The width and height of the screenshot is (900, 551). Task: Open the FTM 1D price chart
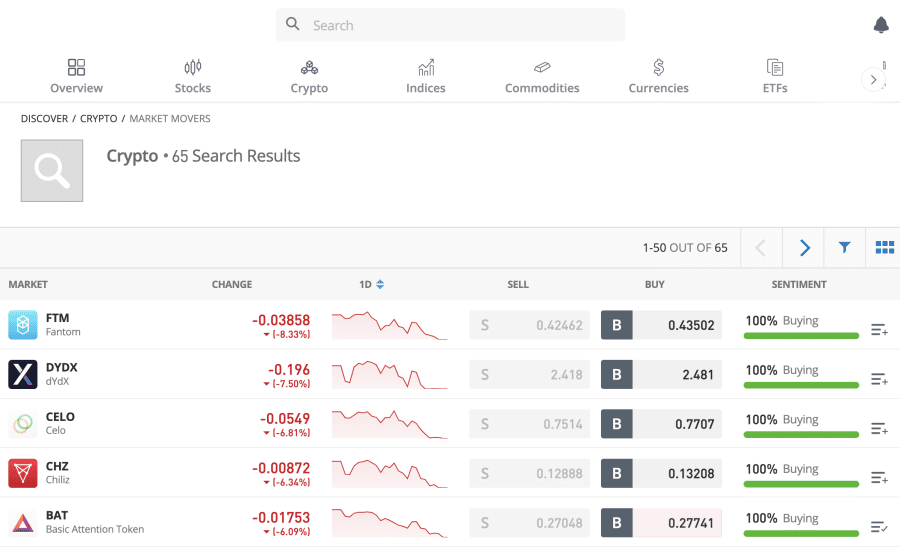[x=389, y=325]
